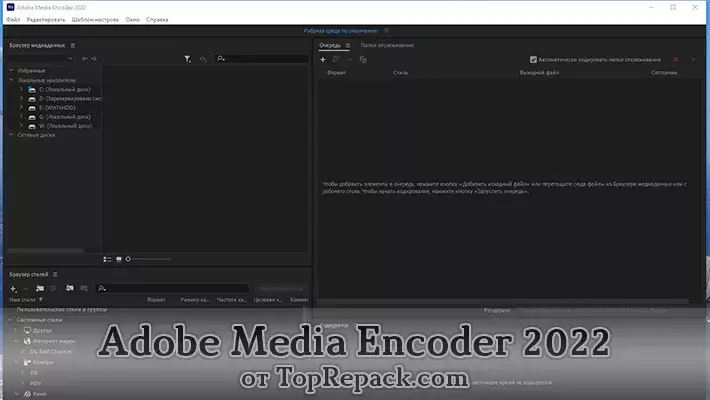The image size is (710, 400).
Task: Click the Preset Settings icon in the Preset Browser
Action: (53, 289)
